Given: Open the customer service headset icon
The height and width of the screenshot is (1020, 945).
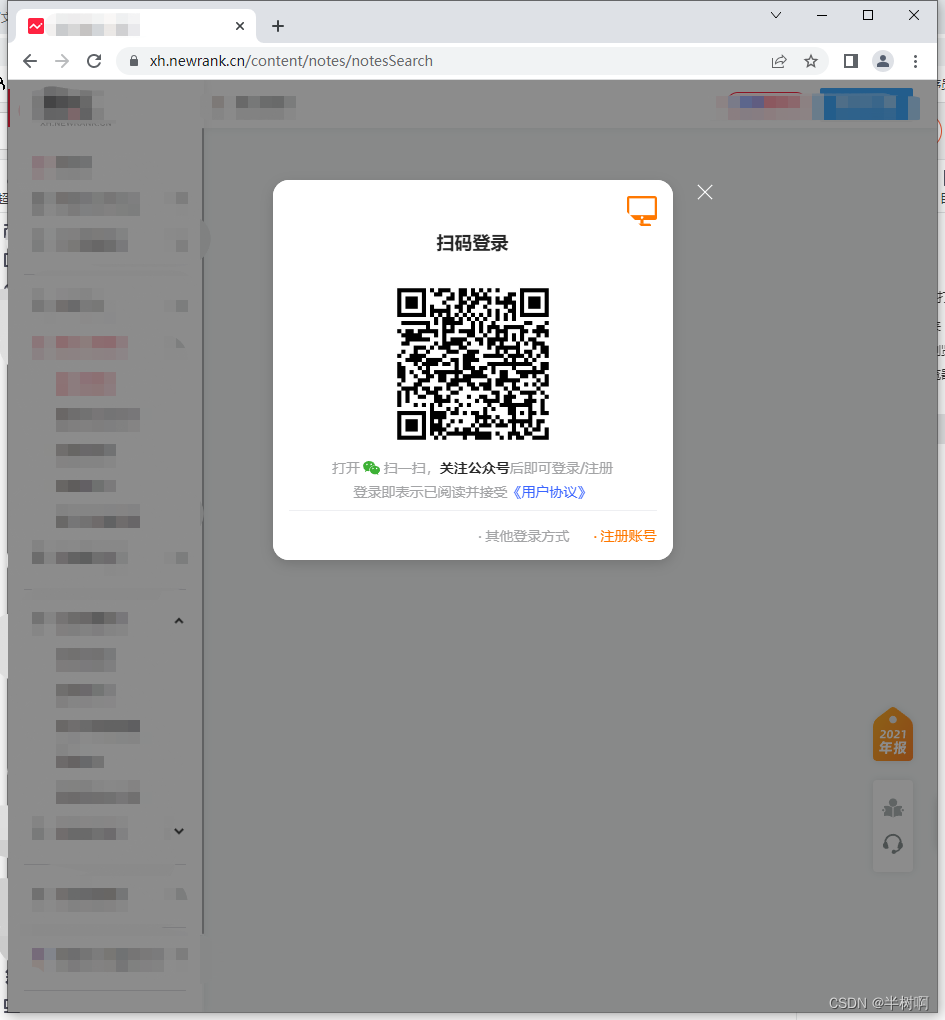Looking at the screenshot, I should click(892, 844).
